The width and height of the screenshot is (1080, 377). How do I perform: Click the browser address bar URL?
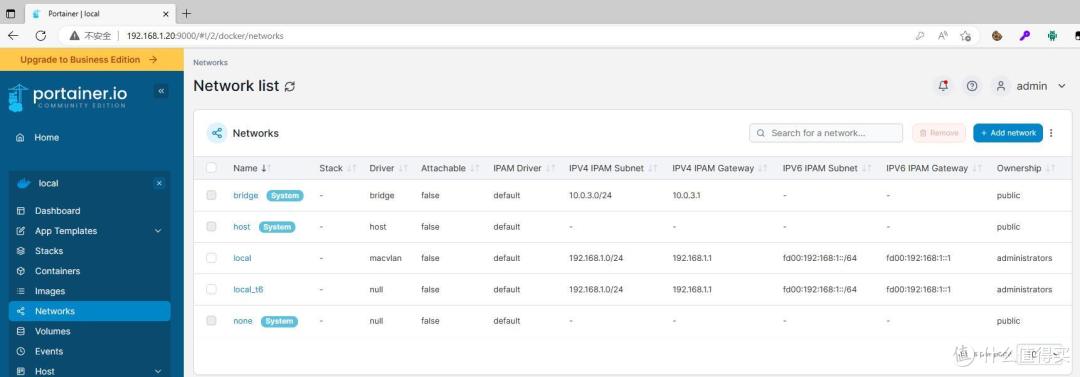(x=205, y=36)
